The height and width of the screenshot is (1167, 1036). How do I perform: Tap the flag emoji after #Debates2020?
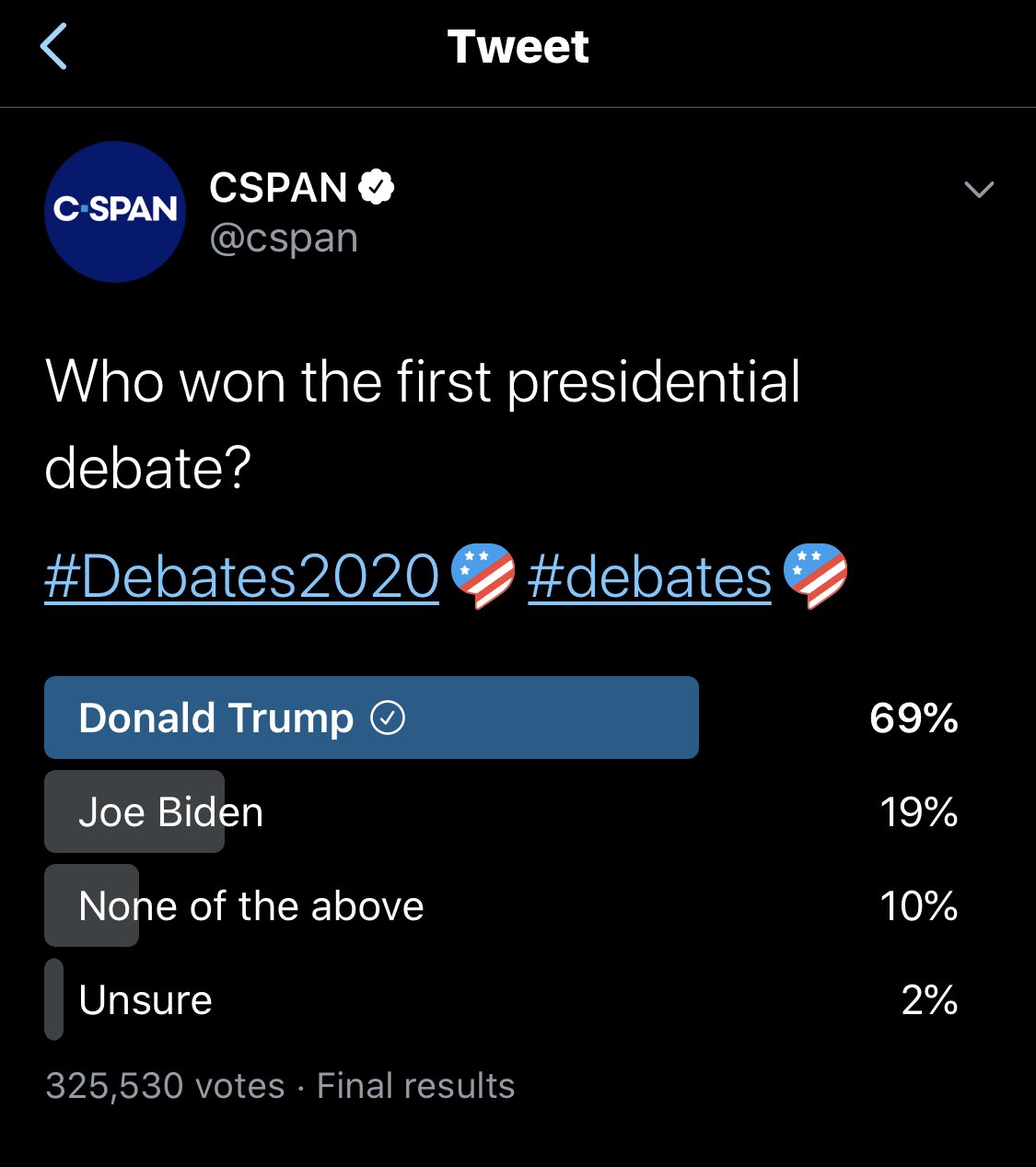483,576
